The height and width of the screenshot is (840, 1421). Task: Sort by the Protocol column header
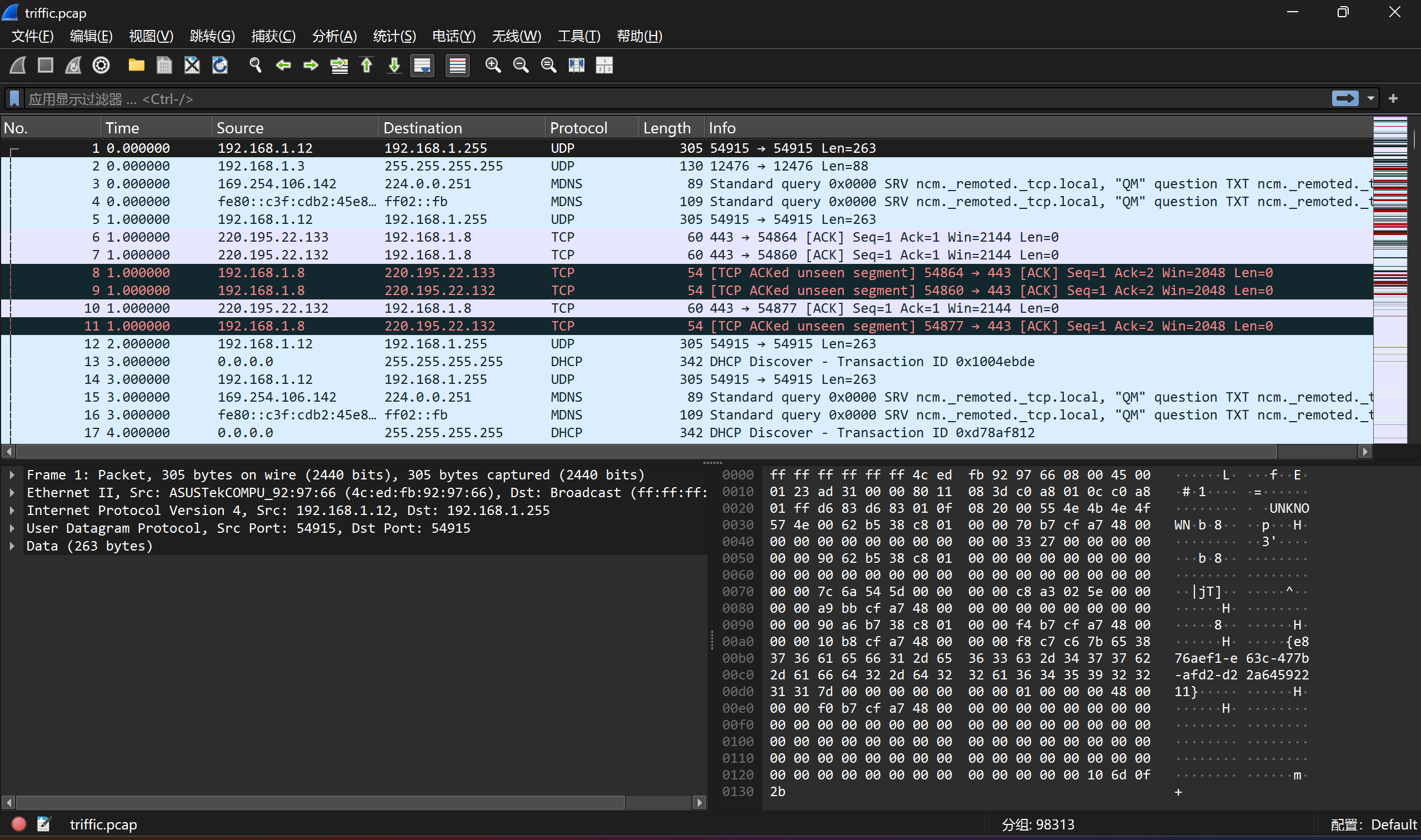click(x=593, y=128)
